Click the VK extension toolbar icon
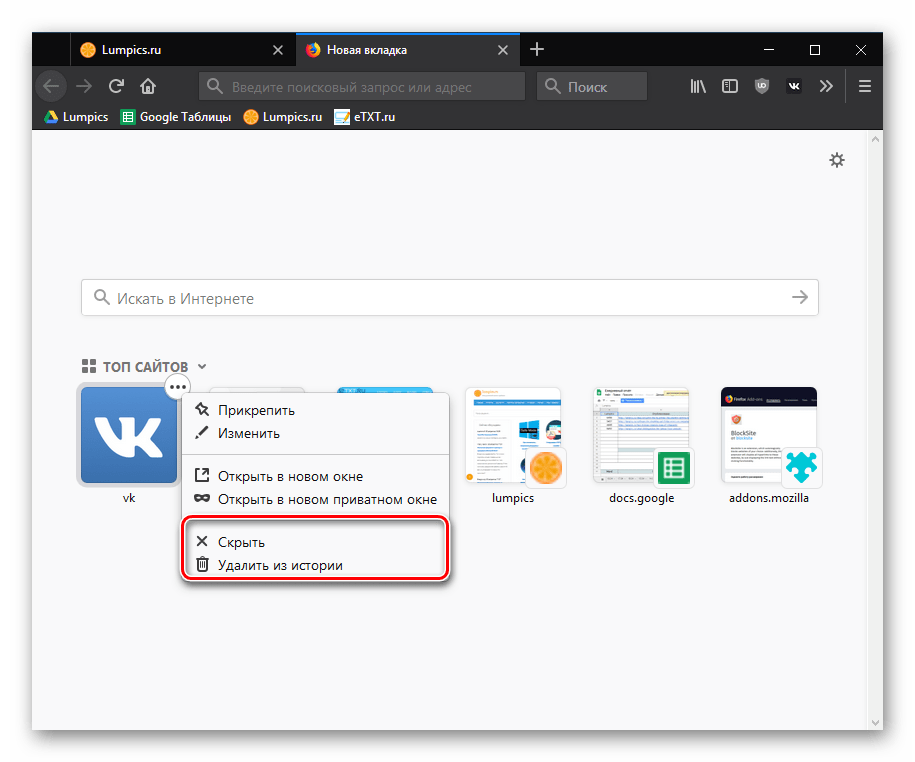The width and height of the screenshot is (915, 762). tap(794, 86)
